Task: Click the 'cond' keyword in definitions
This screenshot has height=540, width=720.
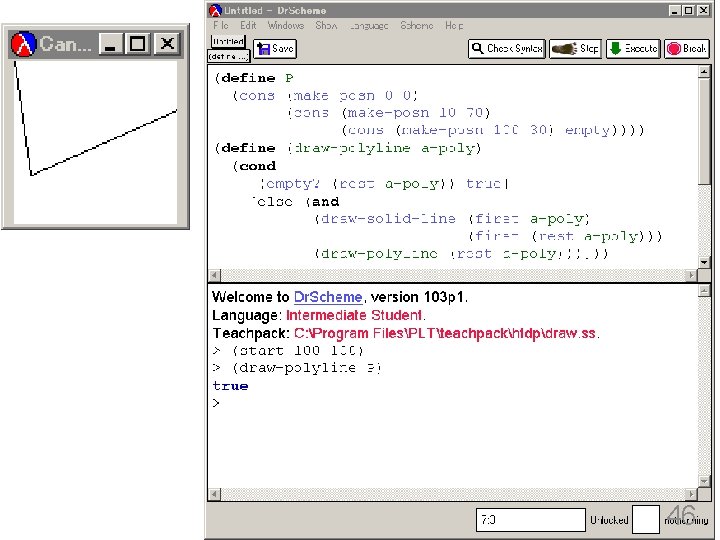Action: coord(257,166)
